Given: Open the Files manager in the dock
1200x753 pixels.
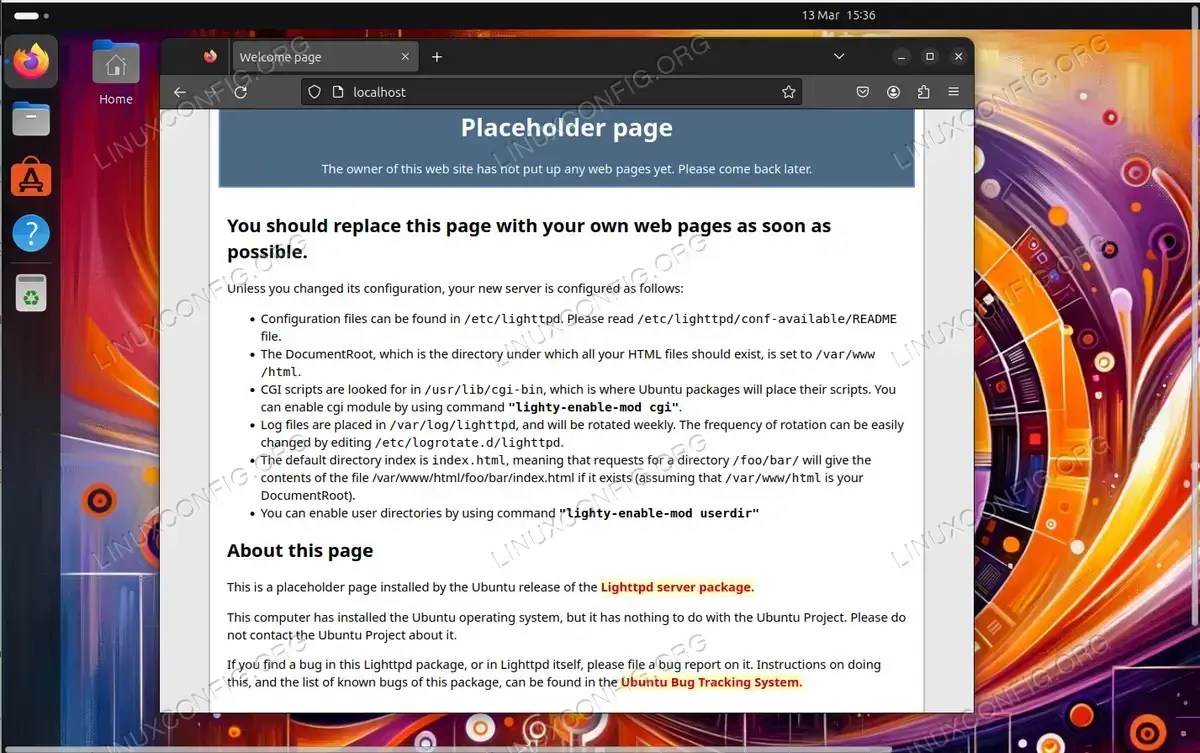Looking at the screenshot, I should tap(31, 120).
